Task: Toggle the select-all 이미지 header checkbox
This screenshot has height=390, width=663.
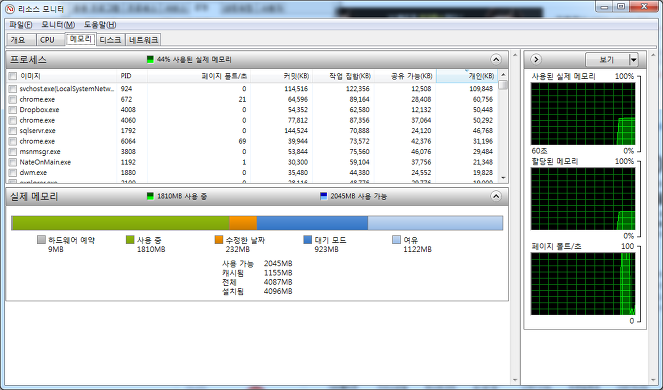Action: (x=13, y=76)
